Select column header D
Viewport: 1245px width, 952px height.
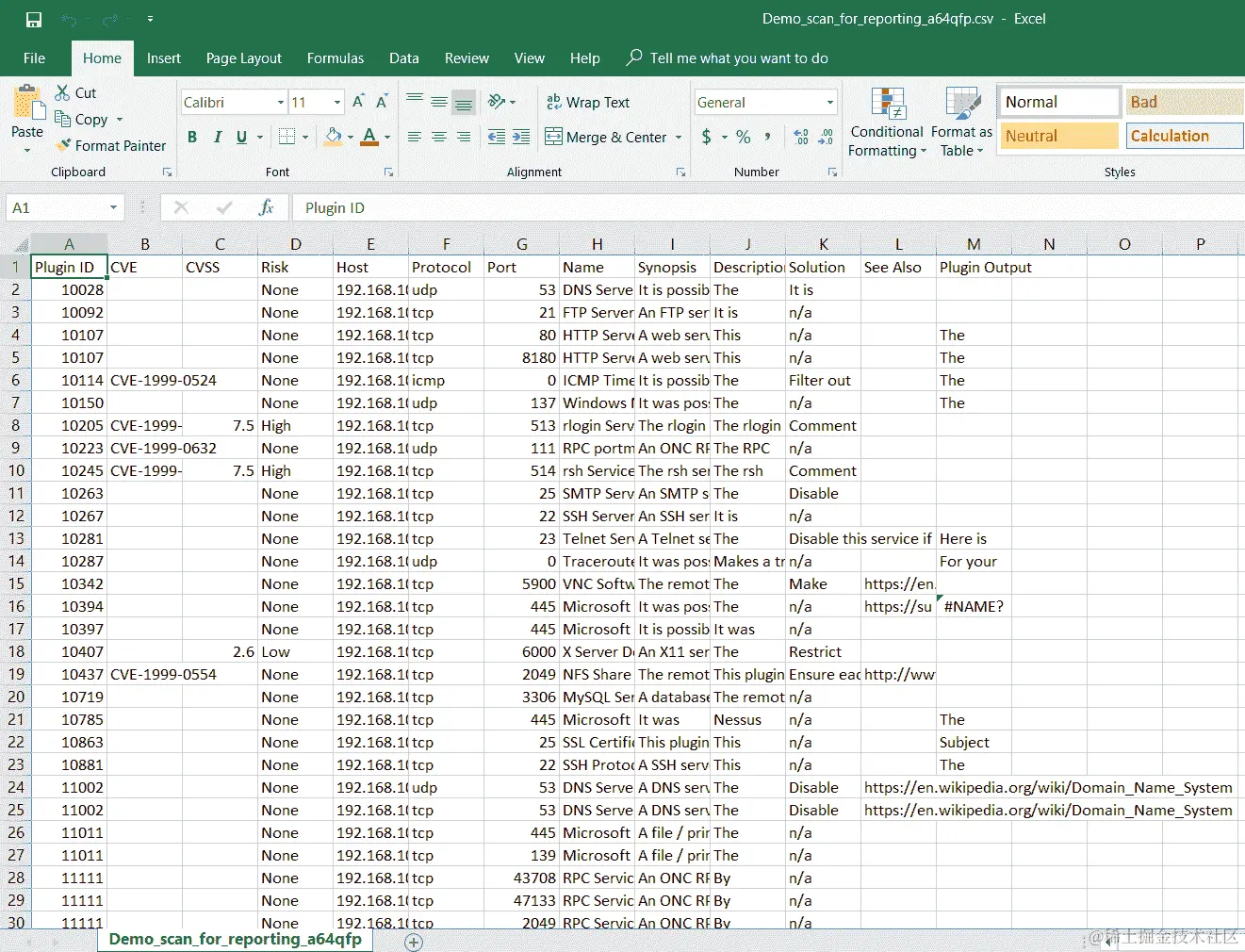coord(295,244)
